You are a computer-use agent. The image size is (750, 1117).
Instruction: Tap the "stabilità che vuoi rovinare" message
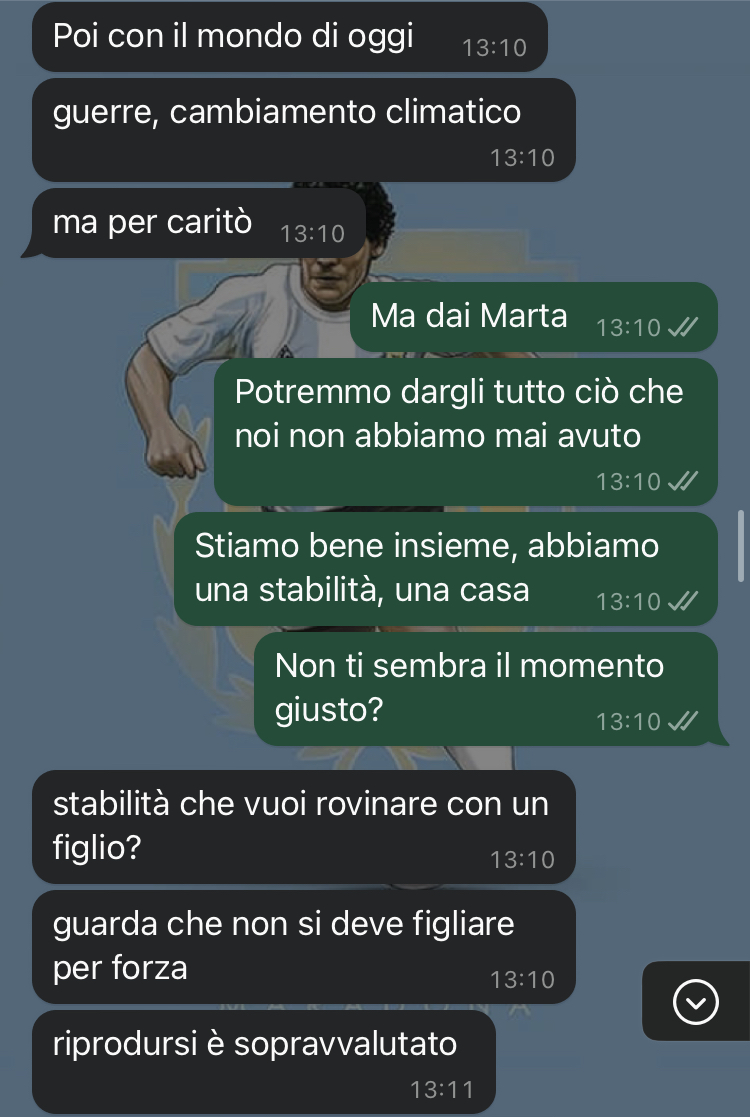[303, 826]
